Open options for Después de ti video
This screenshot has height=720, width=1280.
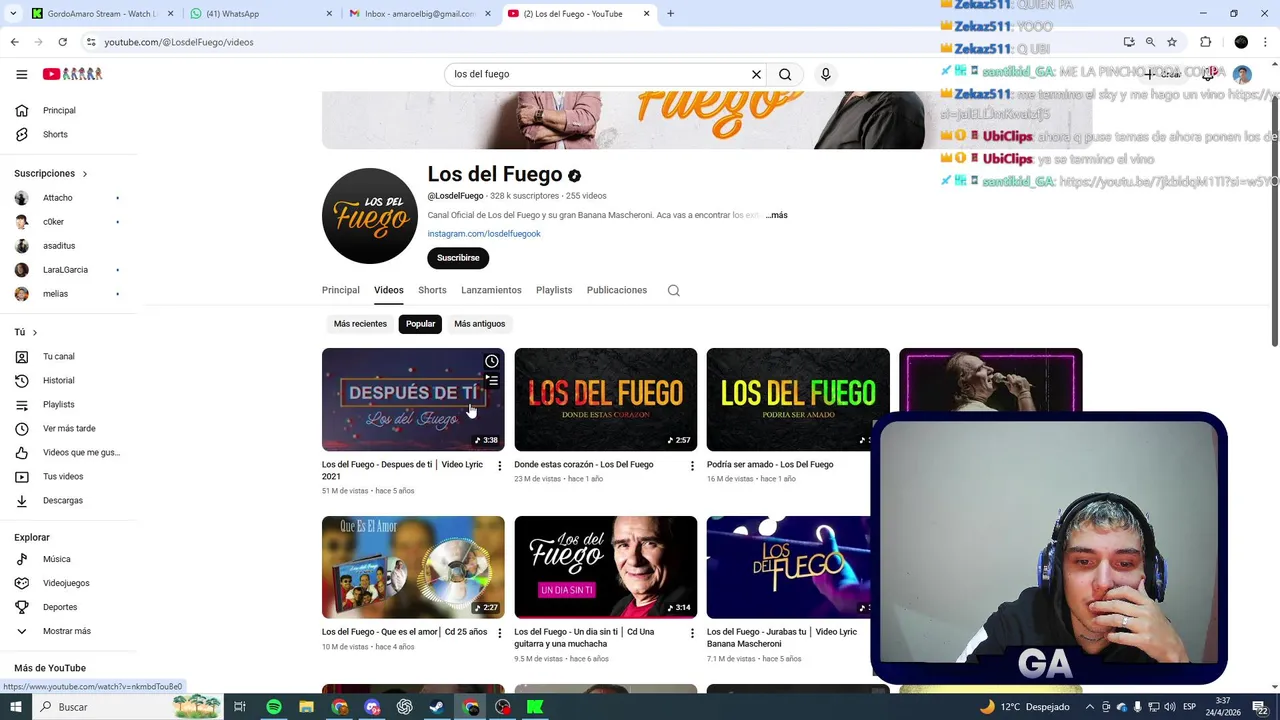[x=499, y=466]
